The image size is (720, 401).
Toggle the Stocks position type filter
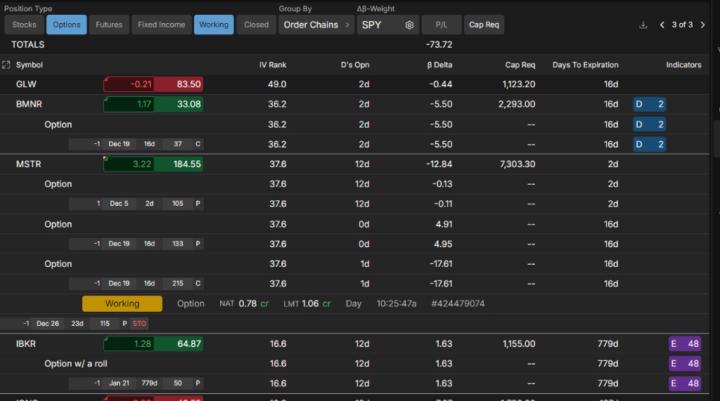(24, 24)
